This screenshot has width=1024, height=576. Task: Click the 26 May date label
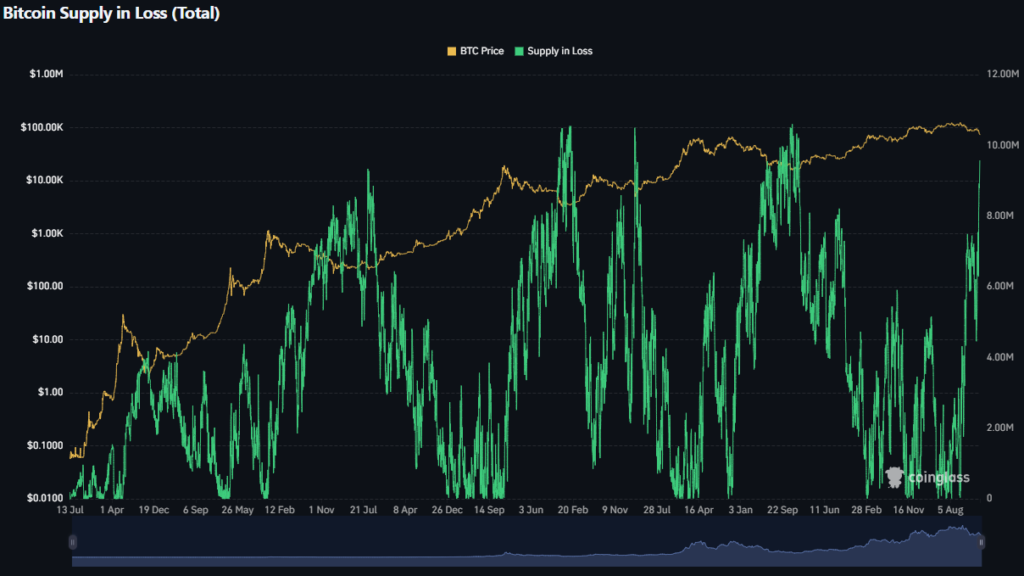238,509
